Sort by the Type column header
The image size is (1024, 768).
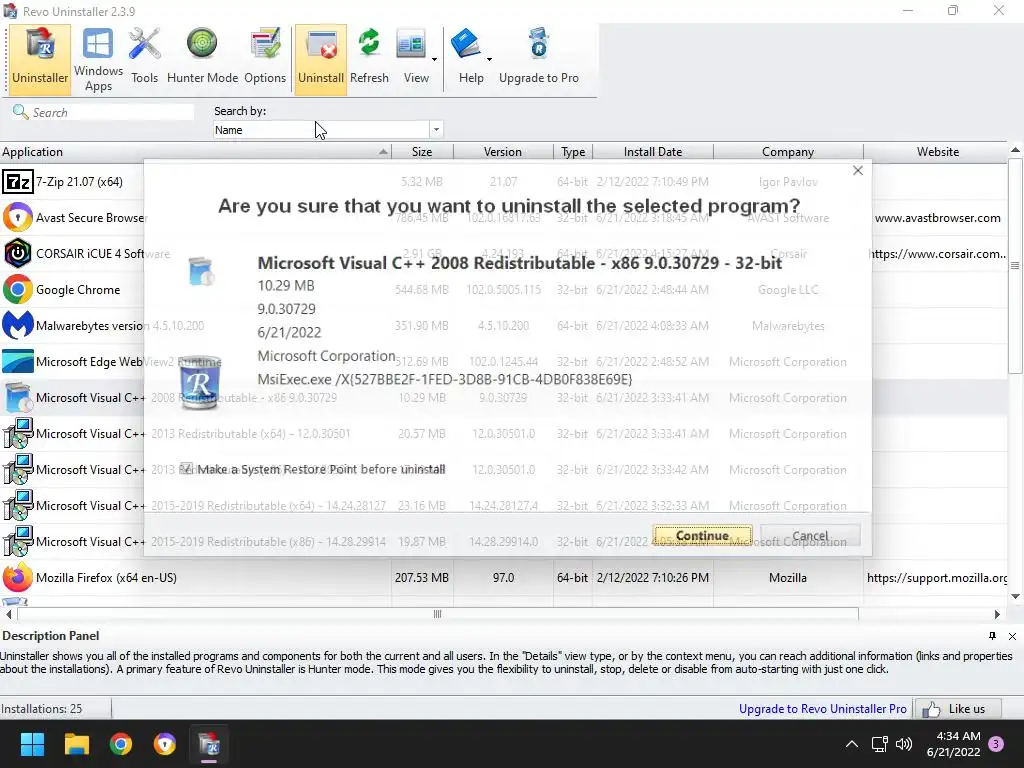(573, 152)
